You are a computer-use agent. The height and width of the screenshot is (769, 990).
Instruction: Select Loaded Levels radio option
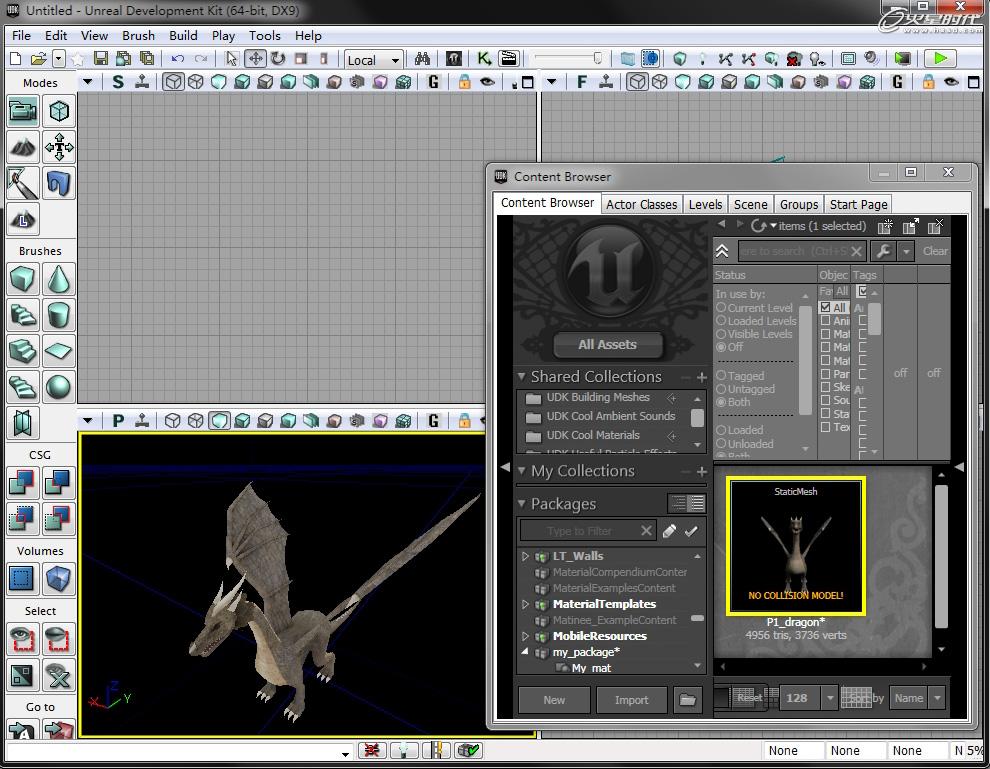pos(720,321)
